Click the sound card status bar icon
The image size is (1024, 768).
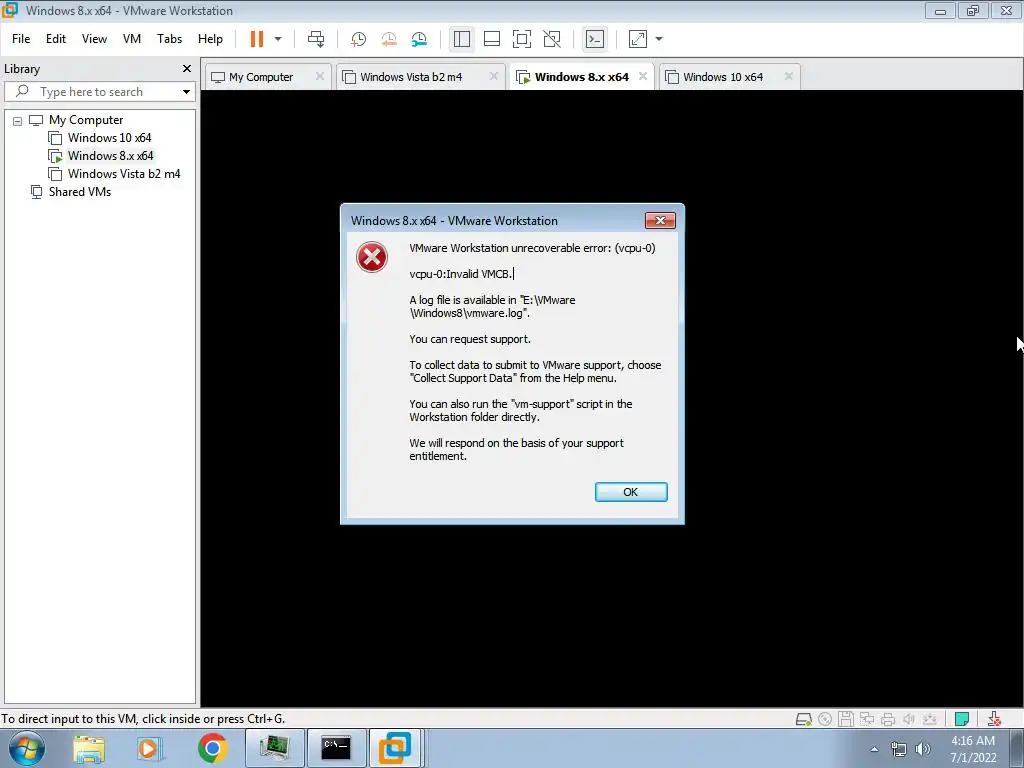pos(908,719)
